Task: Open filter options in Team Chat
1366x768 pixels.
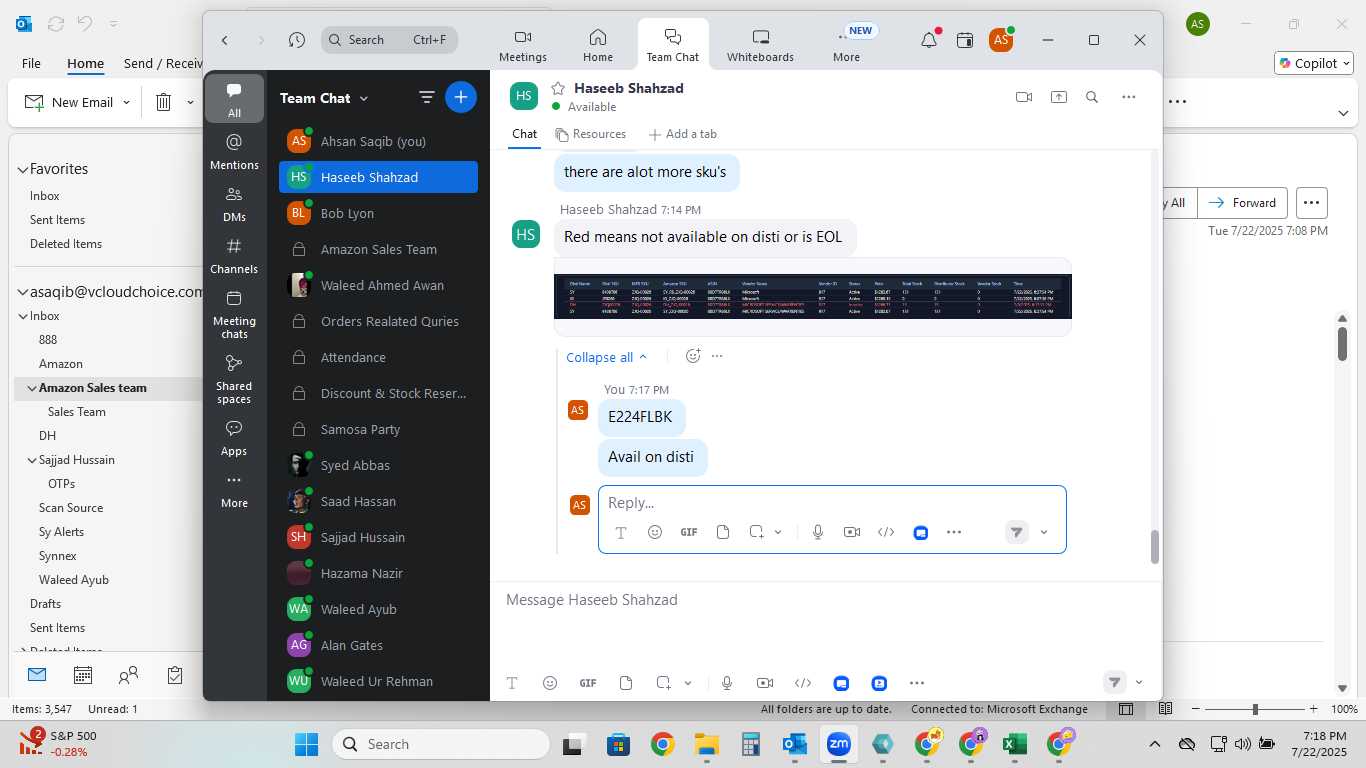Action: 427,97
